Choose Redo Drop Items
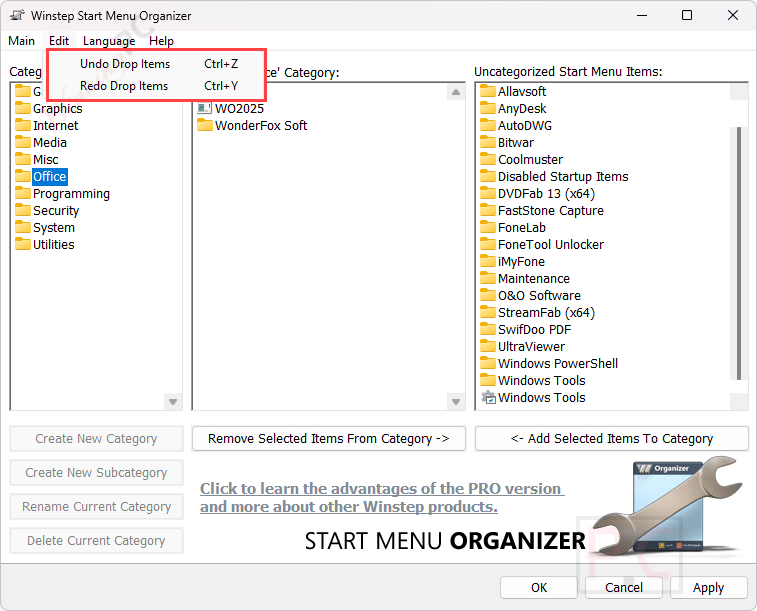This screenshot has height=611, width=757. tap(158, 86)
